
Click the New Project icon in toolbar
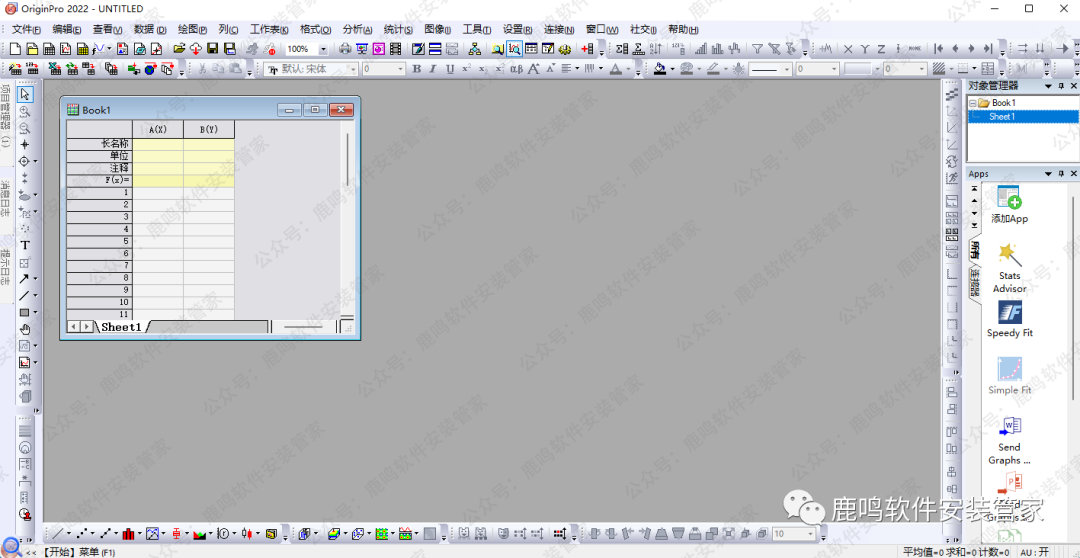point(15,49)
